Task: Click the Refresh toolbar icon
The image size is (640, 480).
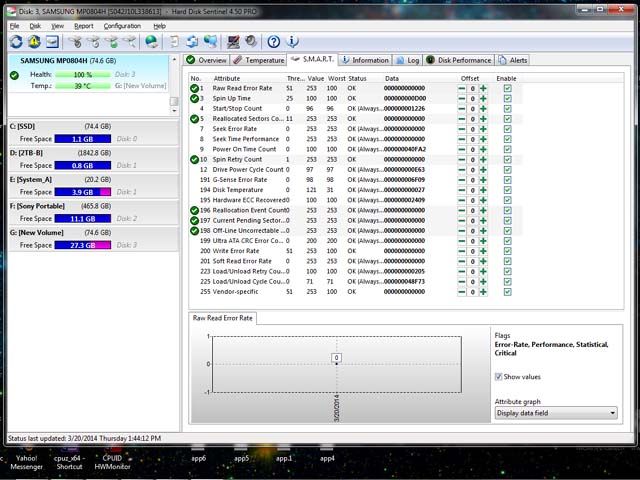Action: [15, 42]
